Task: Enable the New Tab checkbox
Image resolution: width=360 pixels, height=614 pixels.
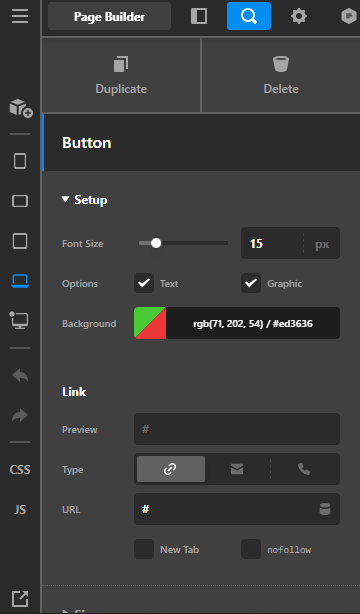Action: pos(144,549)
